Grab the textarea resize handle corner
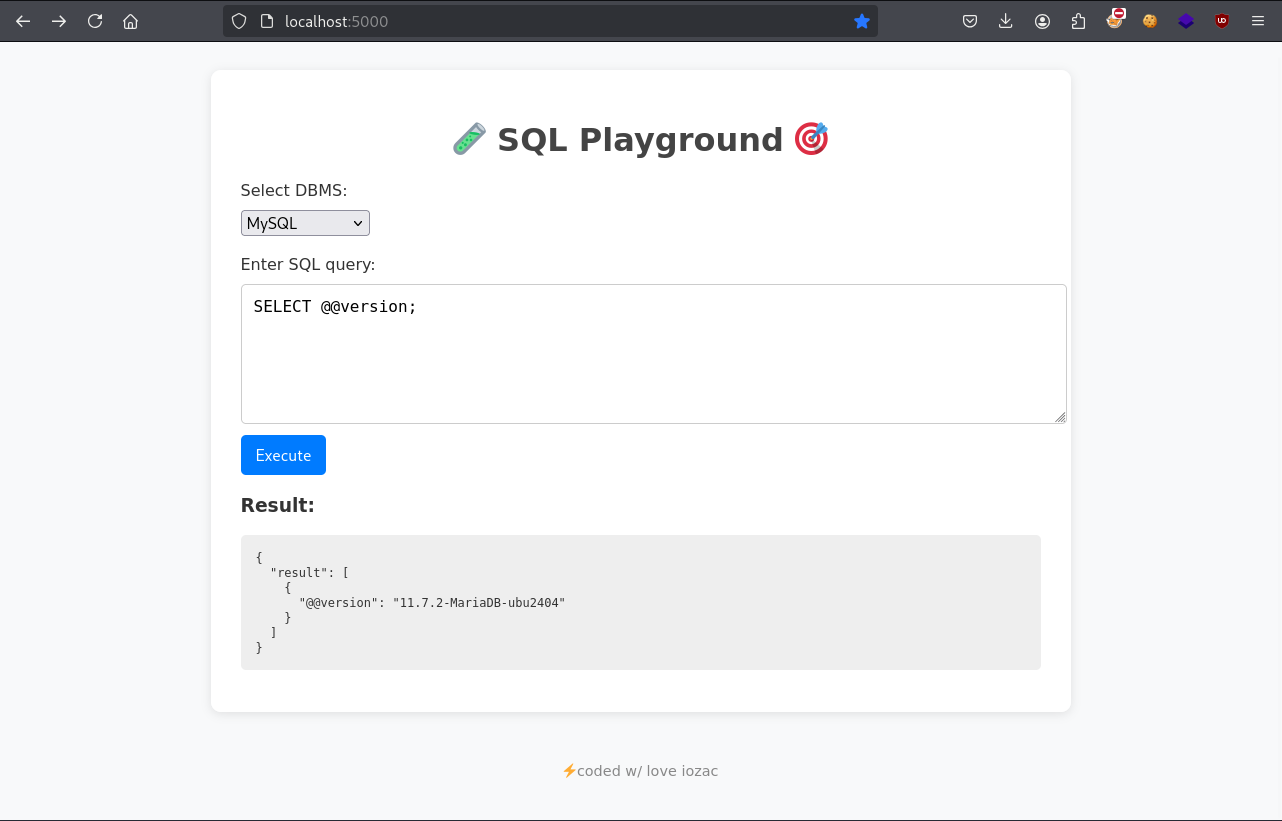Viewport: 1282px width, 821px height. click(1060, 417)
